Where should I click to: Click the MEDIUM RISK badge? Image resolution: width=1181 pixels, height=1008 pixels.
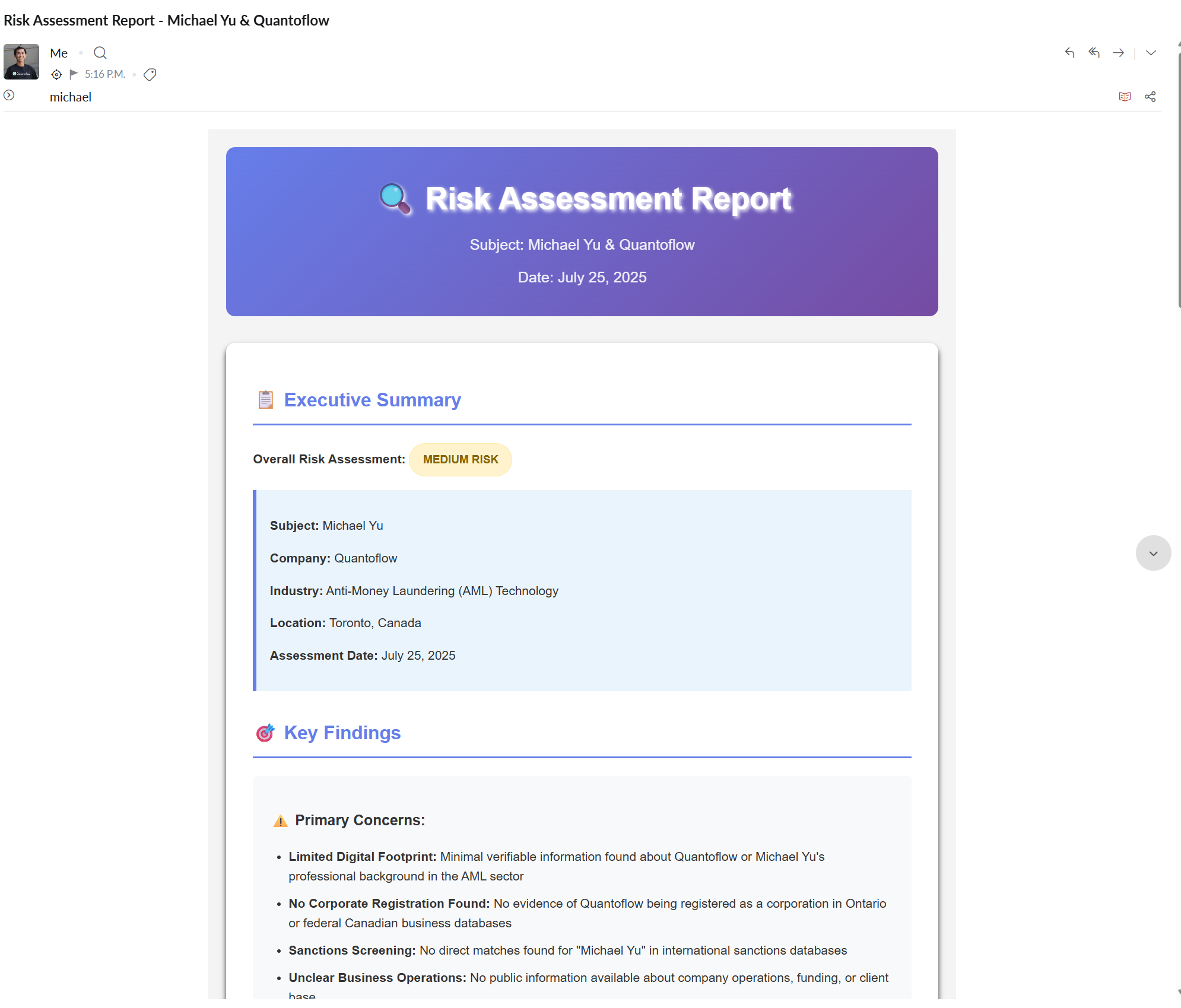tap(460, 459)
